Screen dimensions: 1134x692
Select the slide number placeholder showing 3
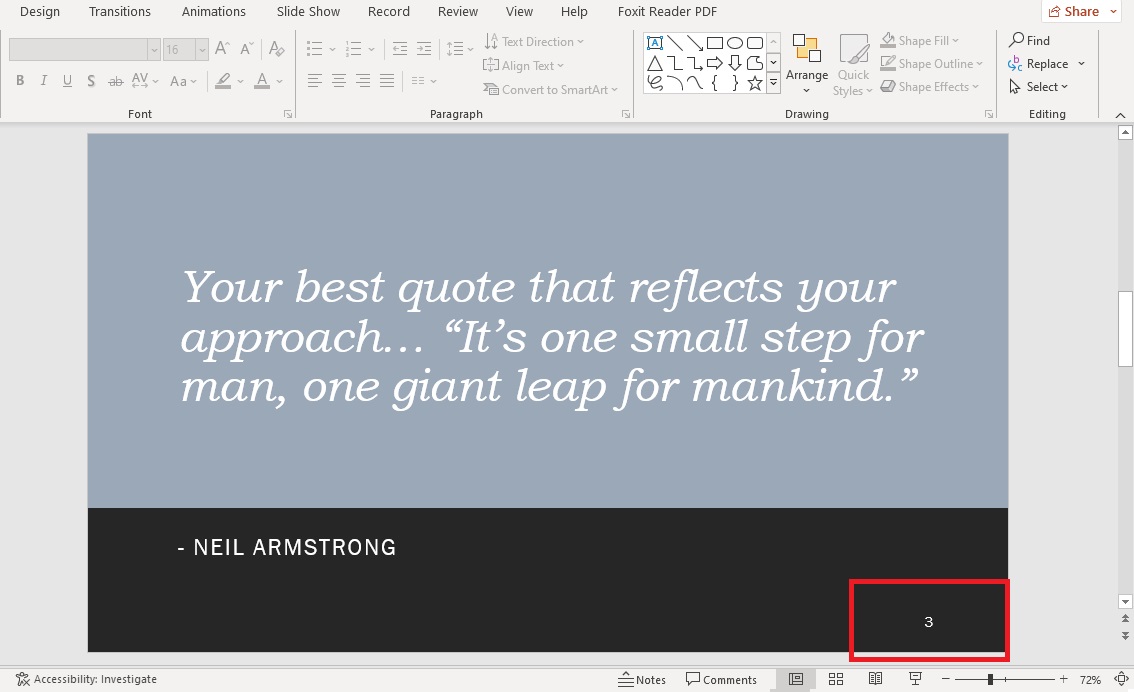coord(928,620)
